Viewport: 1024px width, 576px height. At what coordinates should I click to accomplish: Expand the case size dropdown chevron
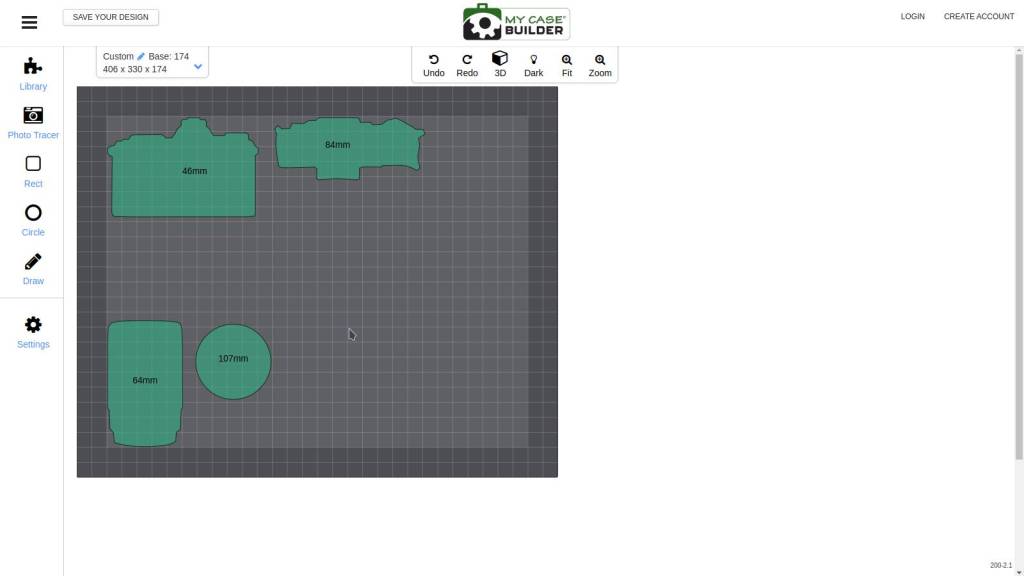[x=198, y=67]
